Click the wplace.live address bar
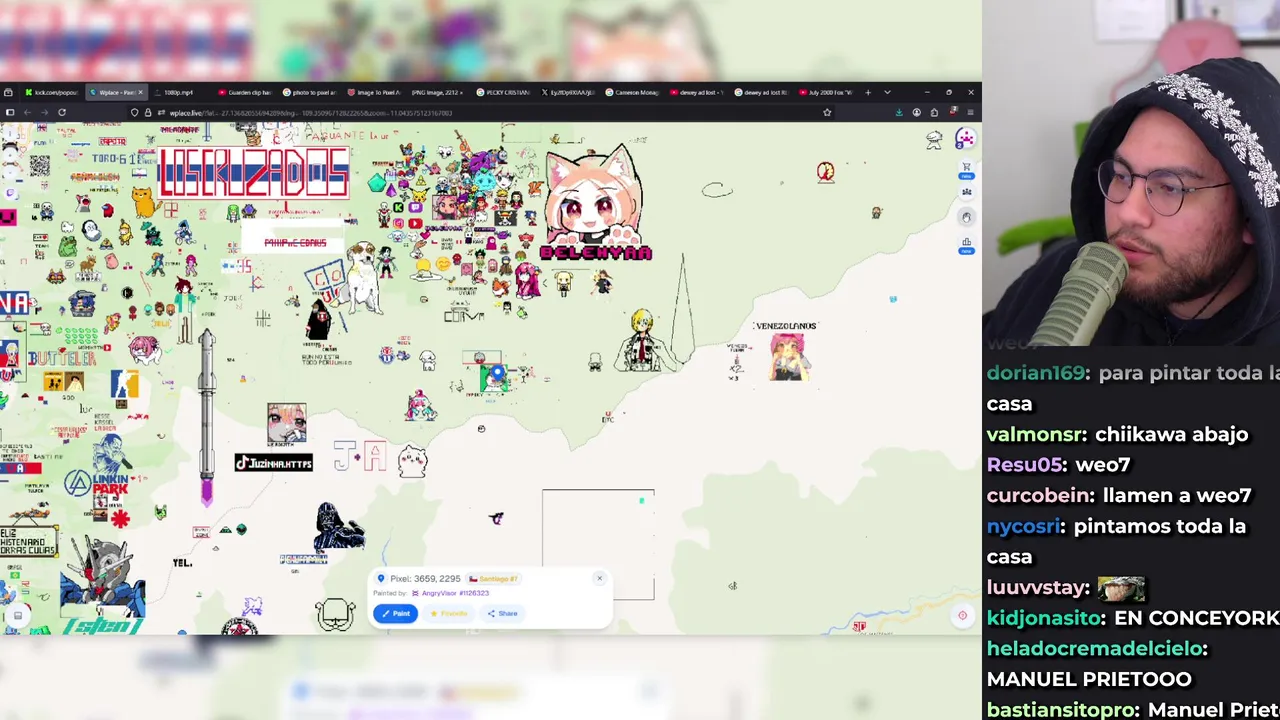Image resolution: width=1280 pixels, height=720 pixels. point(480,113)
